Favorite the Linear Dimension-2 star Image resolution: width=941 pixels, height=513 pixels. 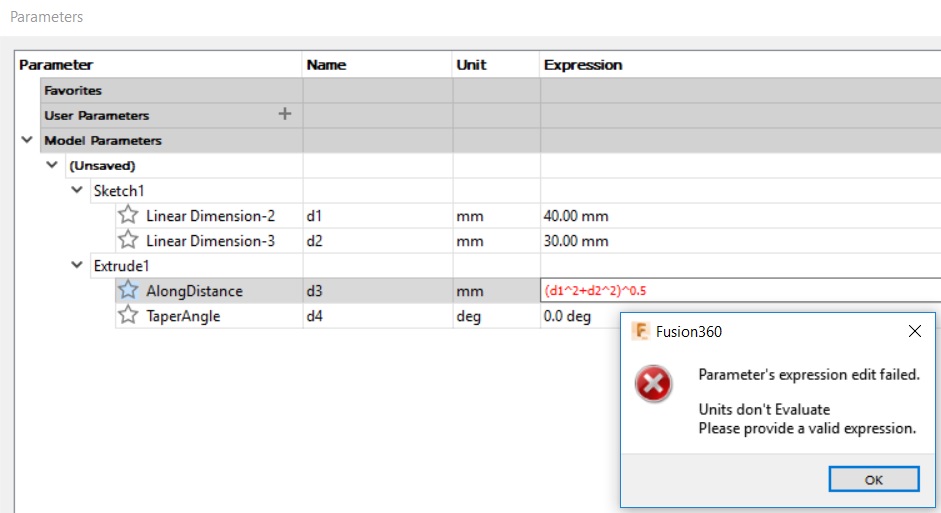[128, 215]
